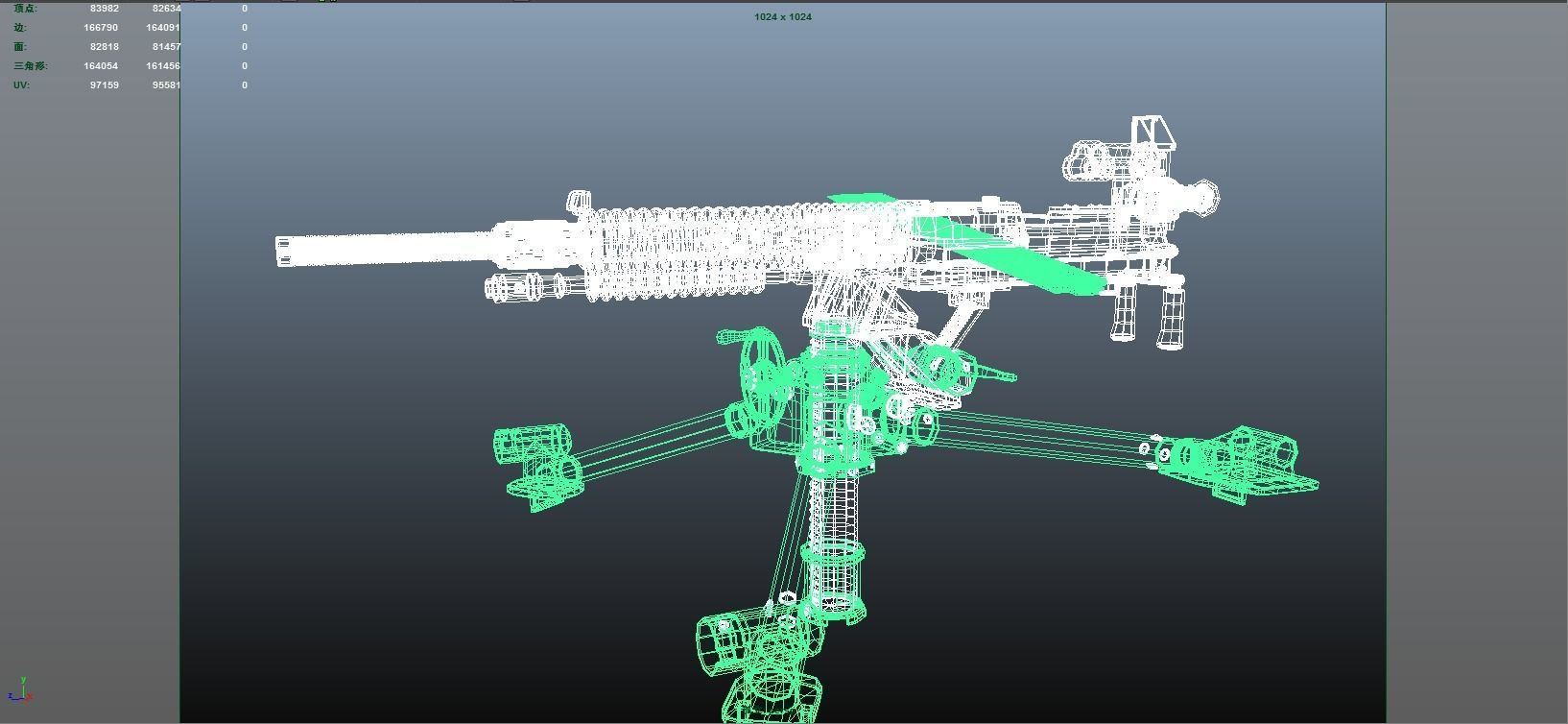Click the triangle count value 164054

101,66
